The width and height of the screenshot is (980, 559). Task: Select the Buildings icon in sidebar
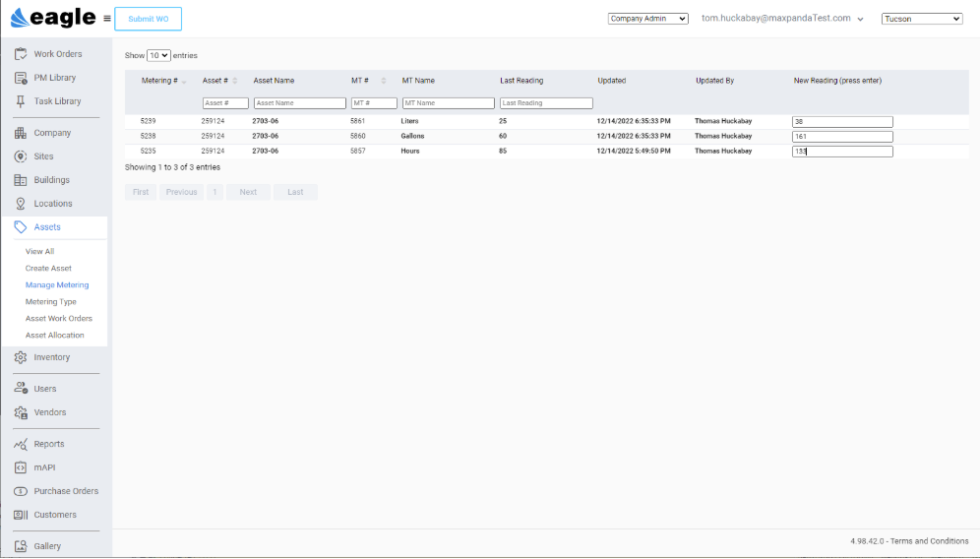pyautogui.click(x=20, y=180)
